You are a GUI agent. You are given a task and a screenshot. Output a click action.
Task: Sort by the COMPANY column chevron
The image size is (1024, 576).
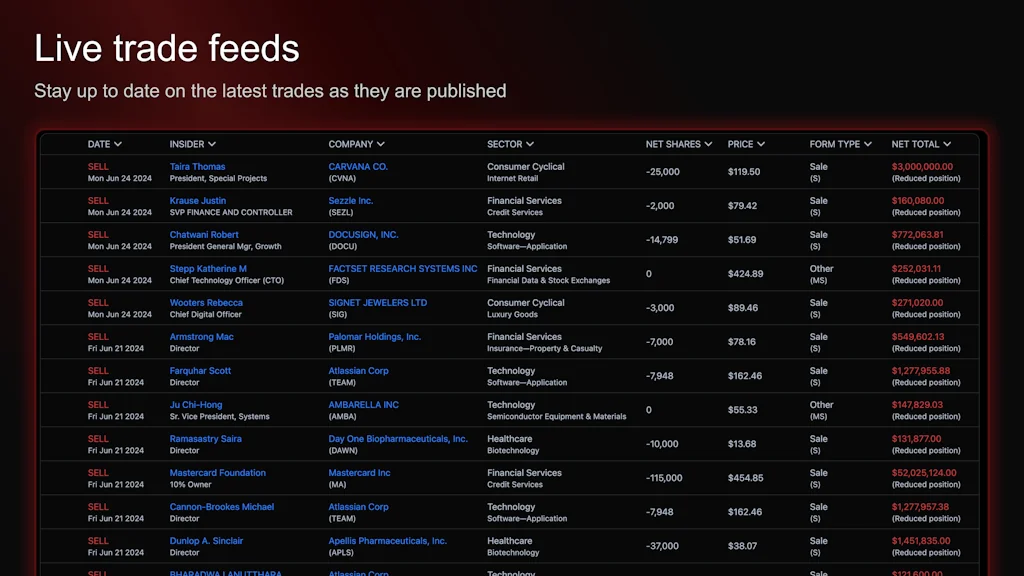tap(380, 144)
